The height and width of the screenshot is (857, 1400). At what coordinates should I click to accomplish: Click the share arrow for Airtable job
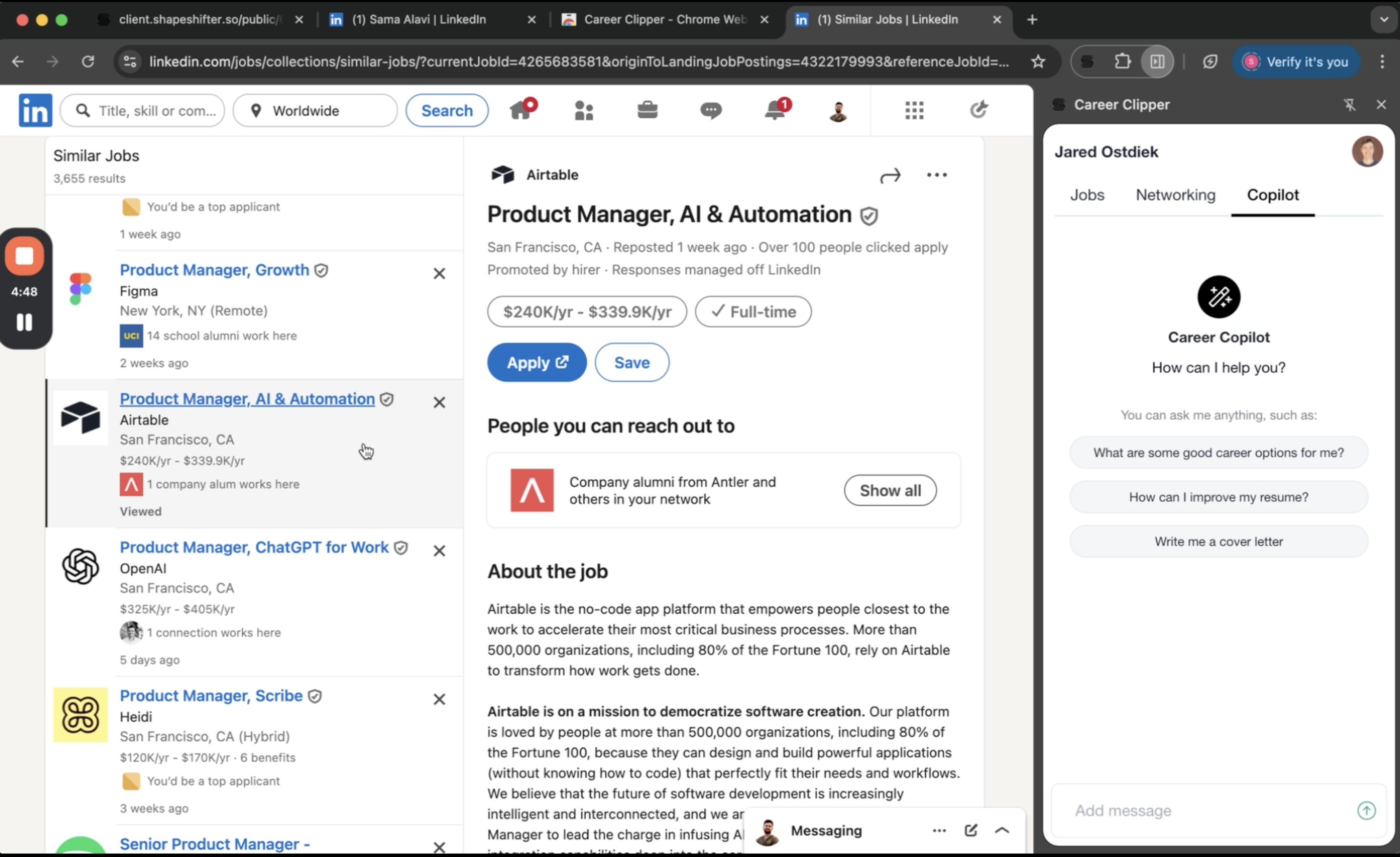click(890, 175)
